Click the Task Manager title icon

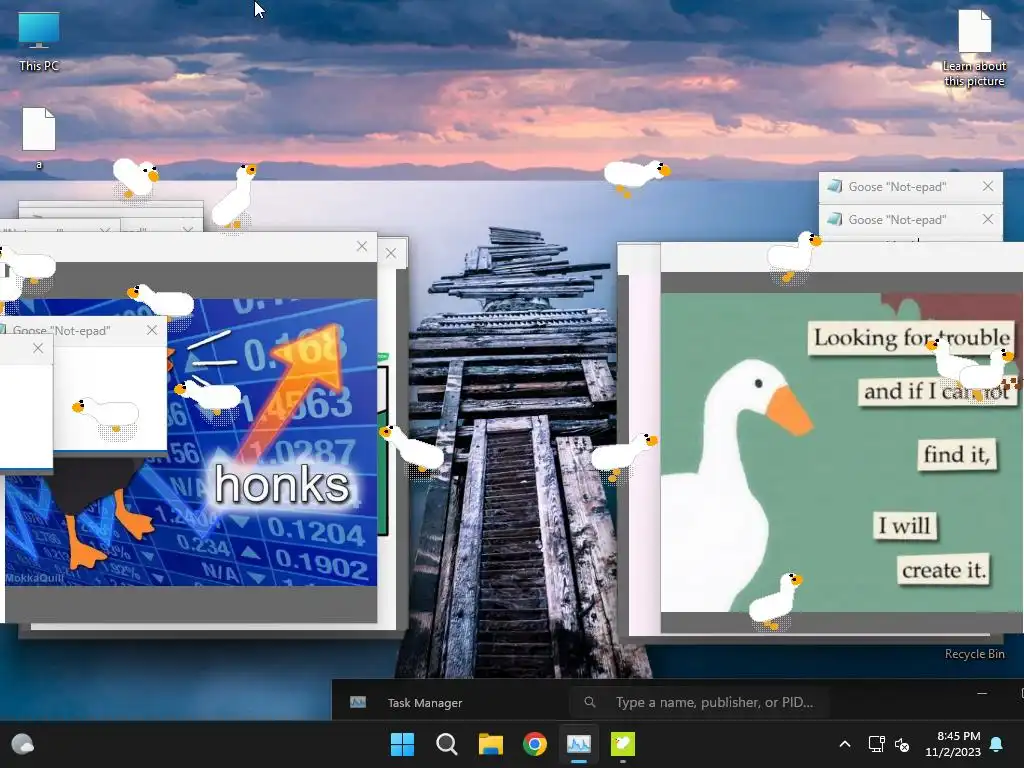click(x=358, y=702)
